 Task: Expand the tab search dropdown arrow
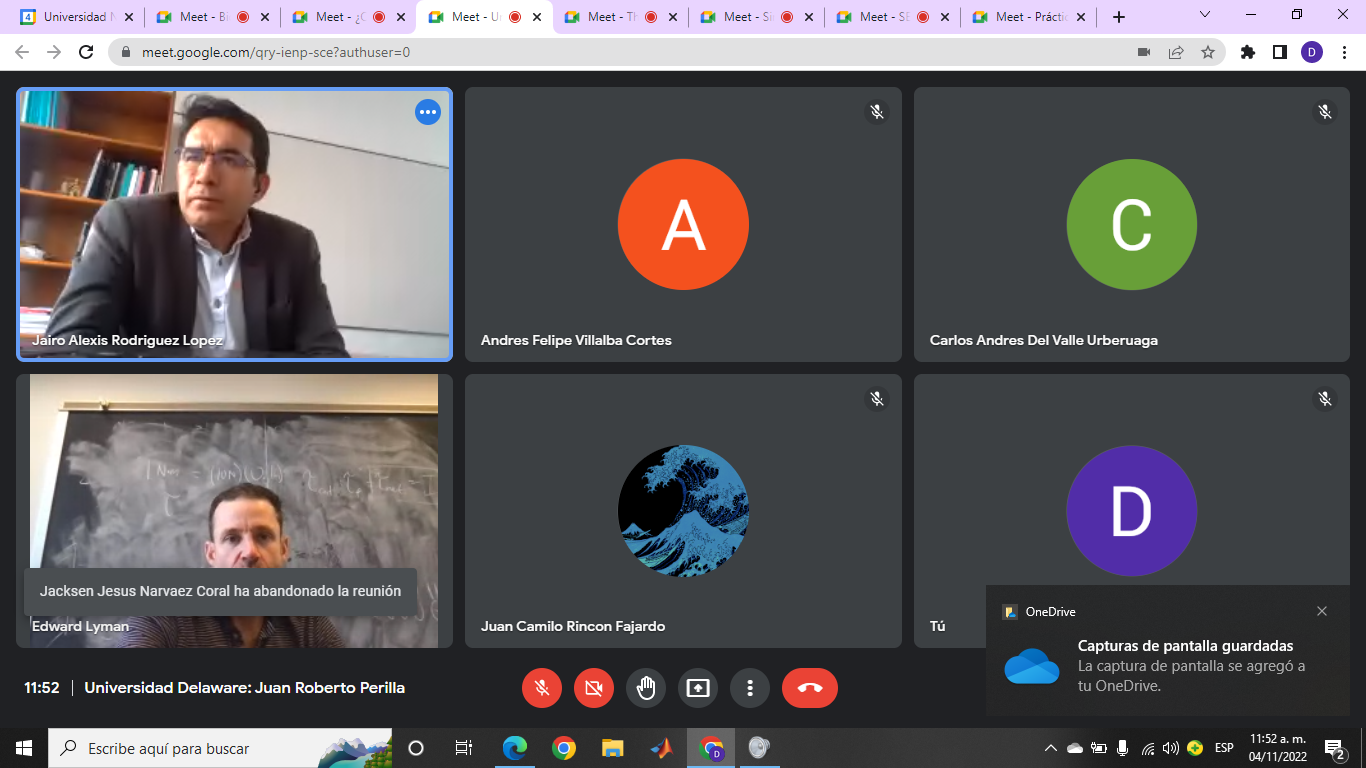tap(1204, 15)
